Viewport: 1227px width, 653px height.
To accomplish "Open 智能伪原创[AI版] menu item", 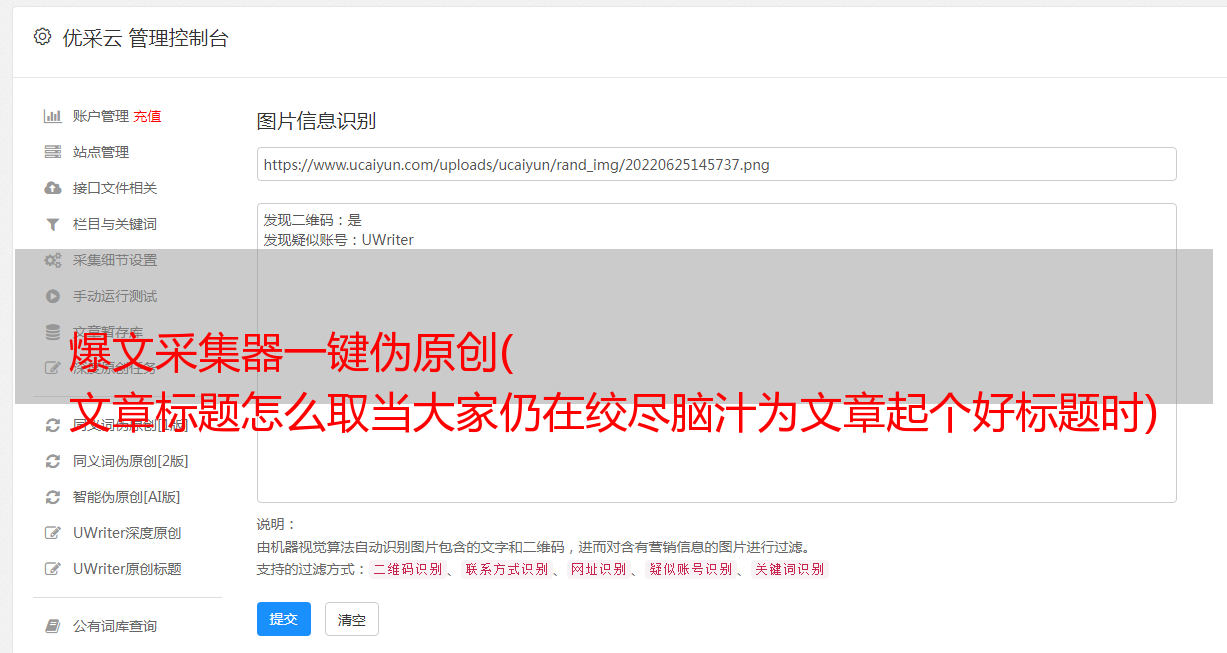I will click(126, 497).
